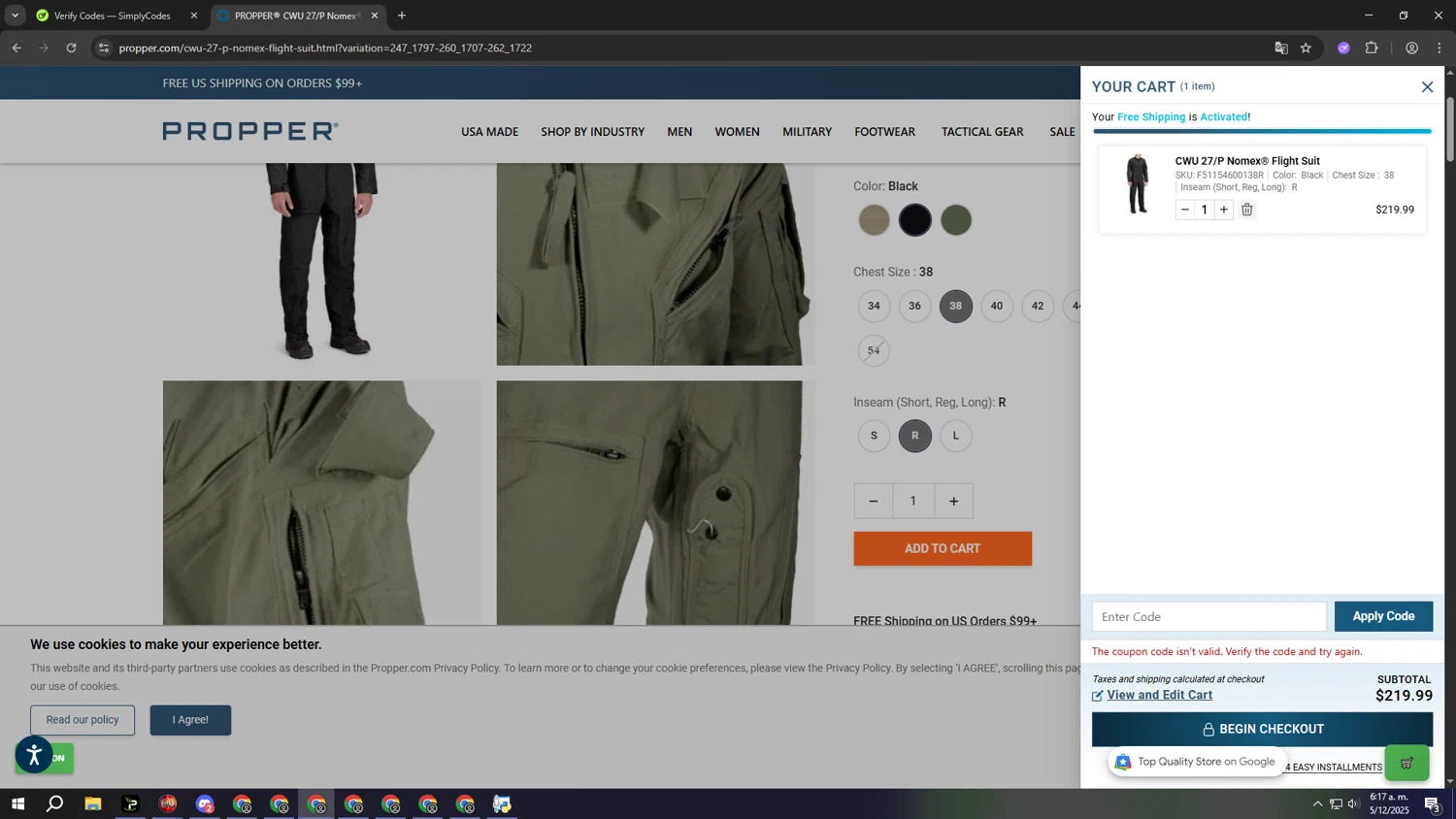Image resolution: width=1456 pixels, height=819 pixels.
Task: Translate this page icon
Action: [x=1281, y=48]
